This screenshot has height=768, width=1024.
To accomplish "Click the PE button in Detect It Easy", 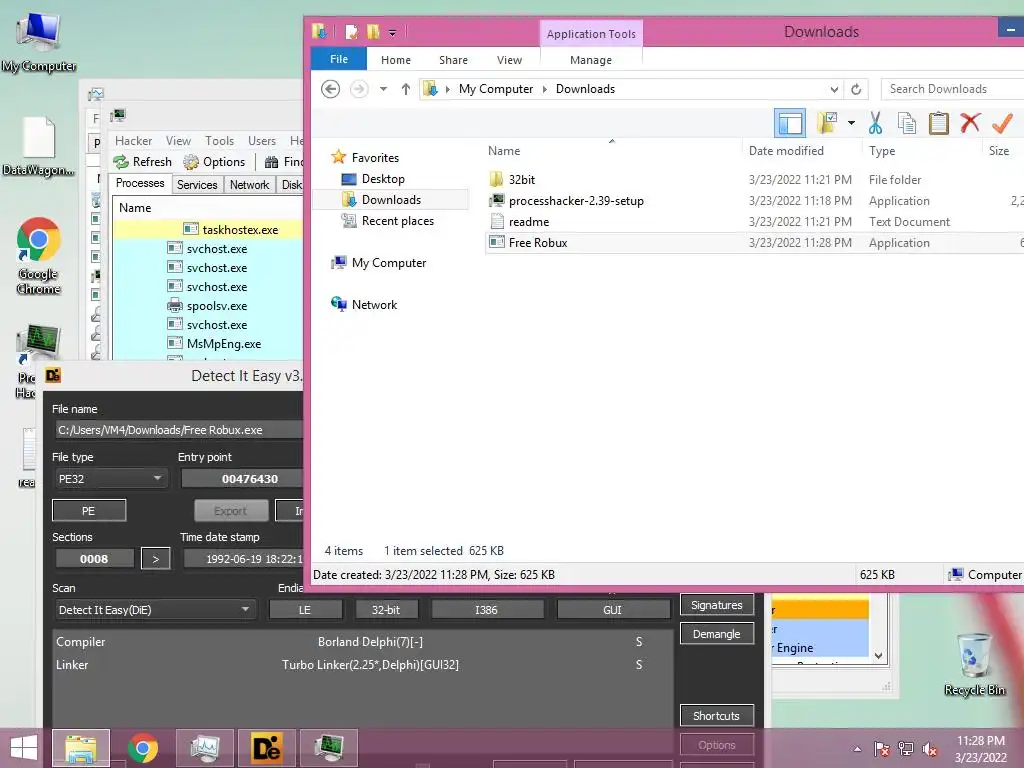I will point(89,511).
